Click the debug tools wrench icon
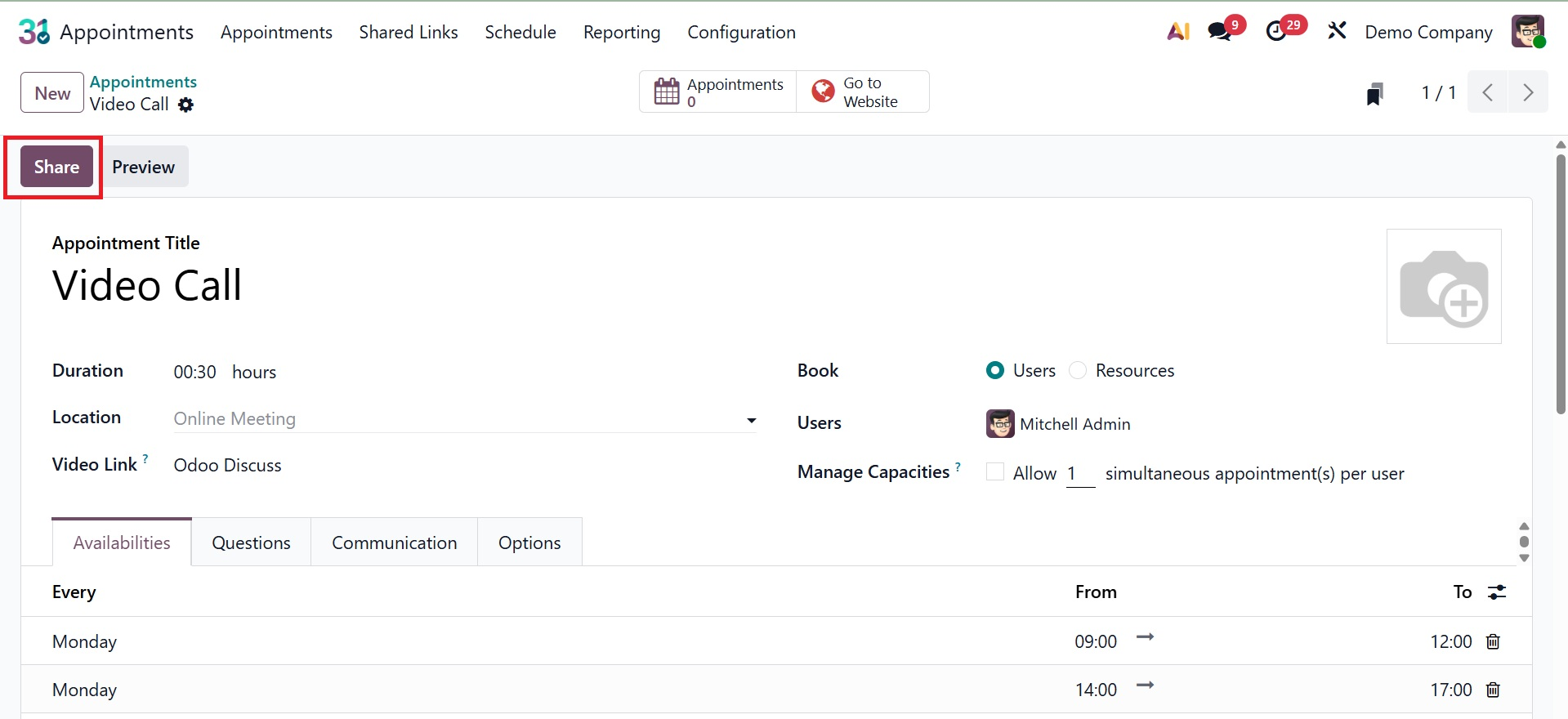 (x=1337, y=32)
